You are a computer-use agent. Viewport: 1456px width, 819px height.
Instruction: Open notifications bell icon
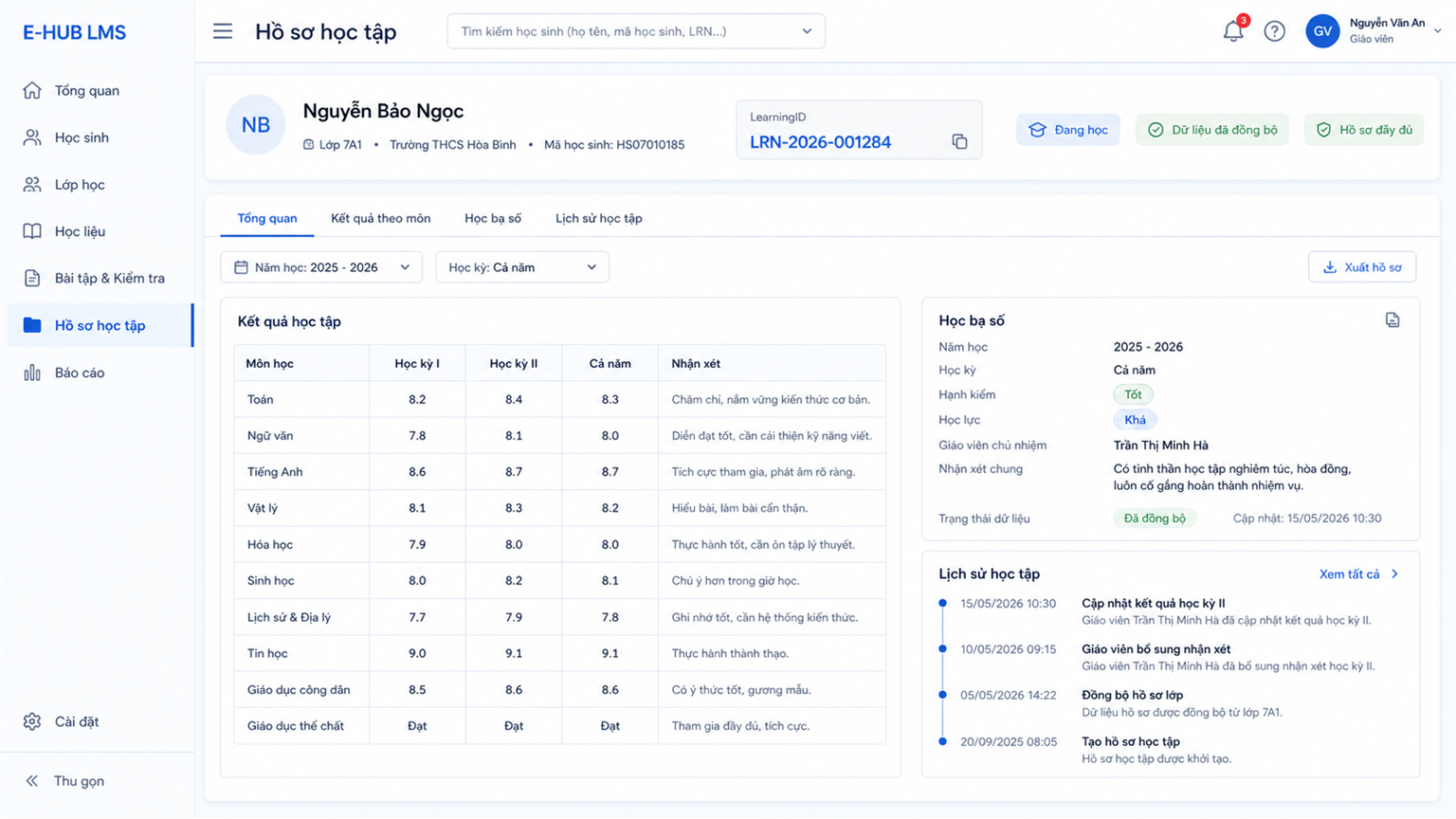point(1232,31)
